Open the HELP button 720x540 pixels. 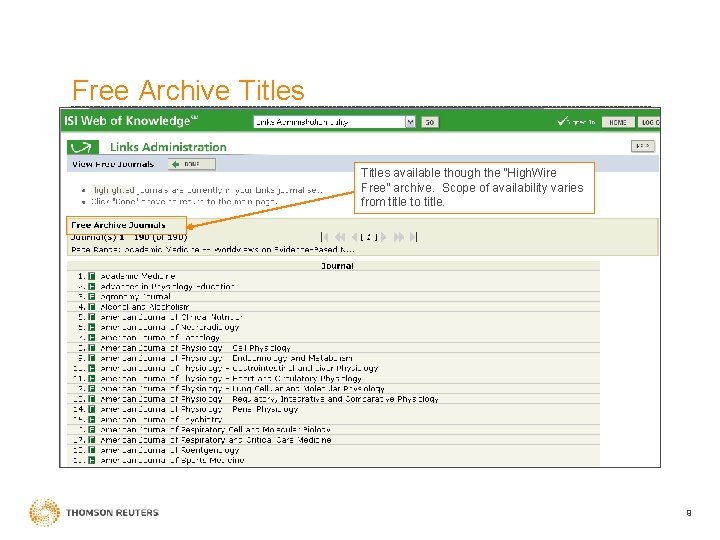(643, 146)
